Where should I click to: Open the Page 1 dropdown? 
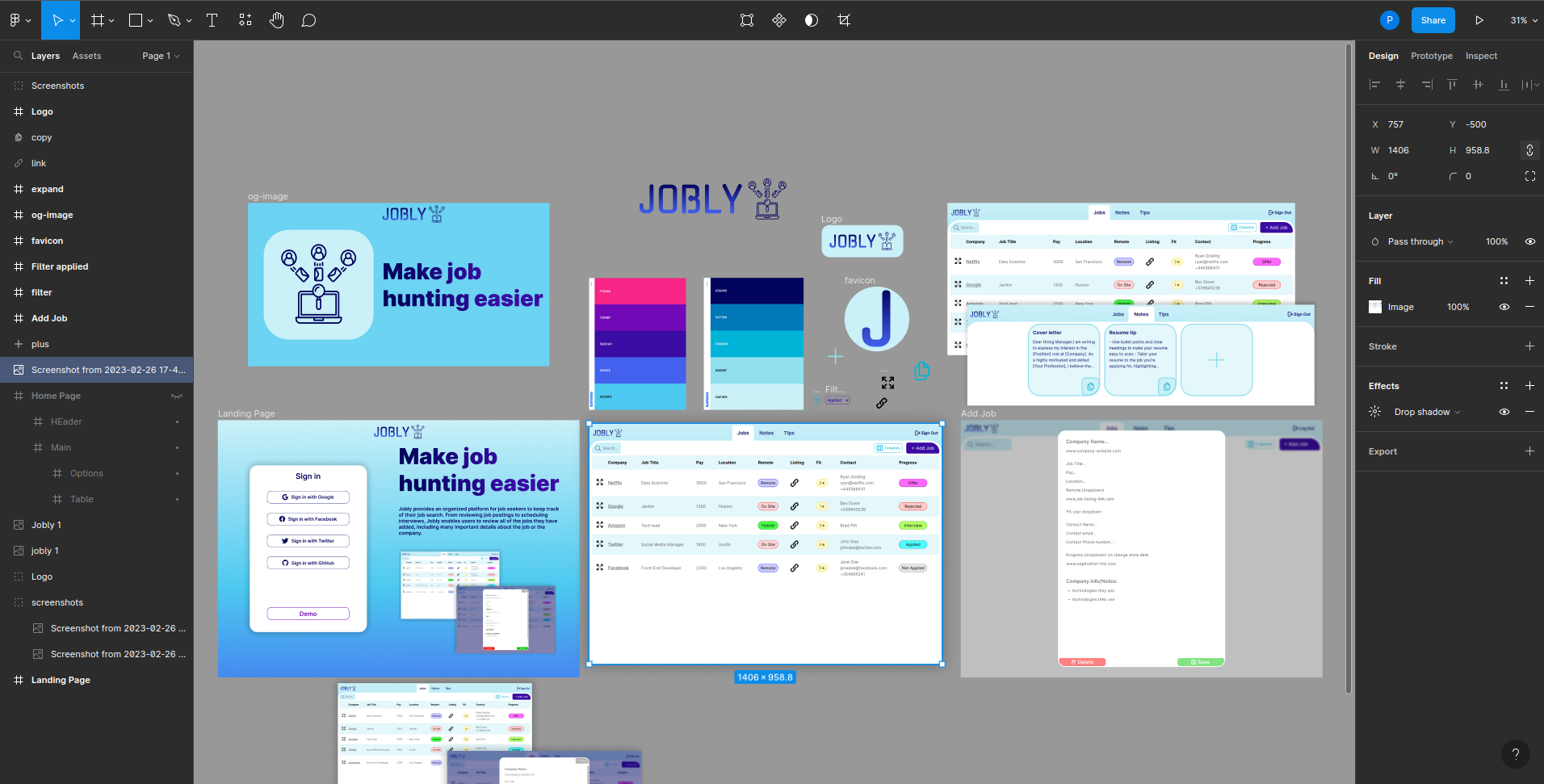click(x=161, y=56)
